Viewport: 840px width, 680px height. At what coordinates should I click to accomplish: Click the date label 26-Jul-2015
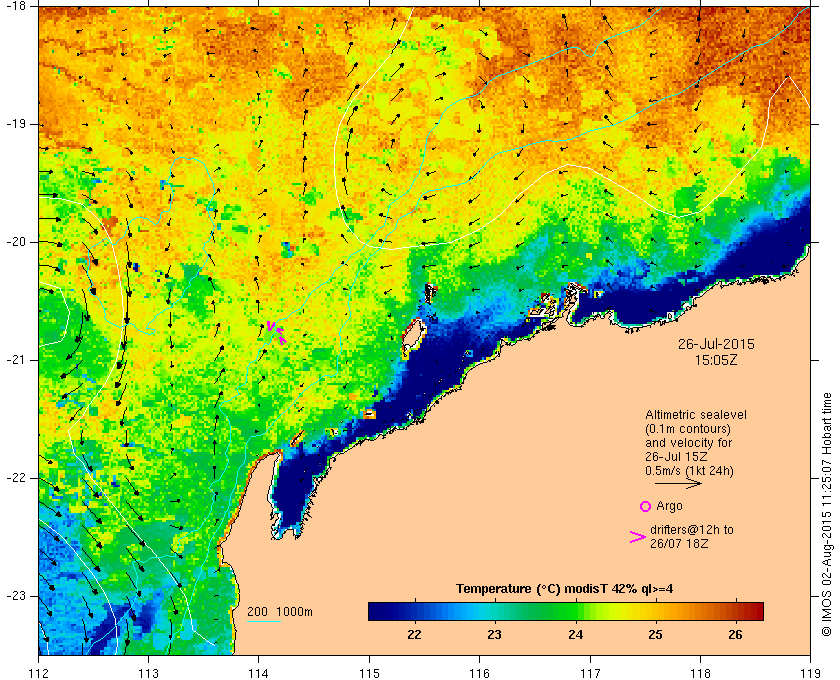[x=716, y=344]
